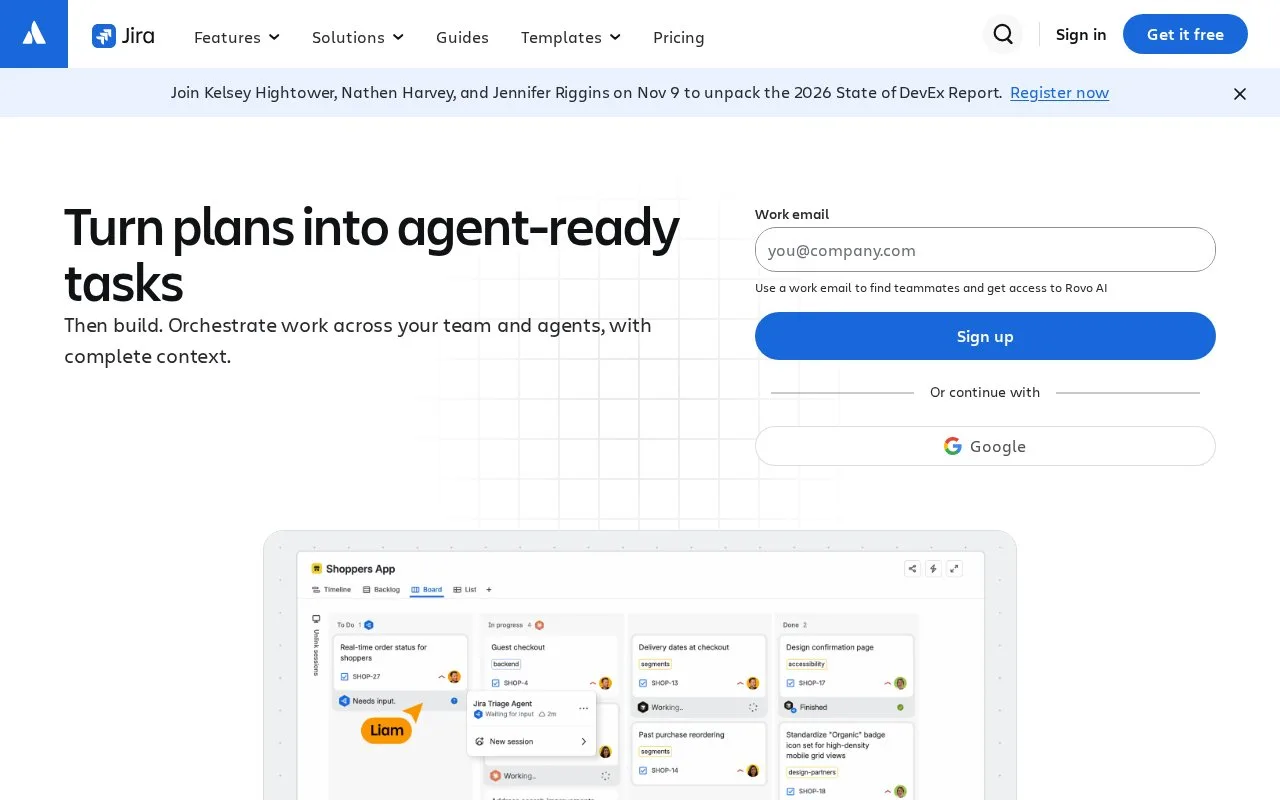The width and height of the screenshot is (1280, 800).
Task: Click the Atlassian logo in the blue square
Action: click(34, 34)
